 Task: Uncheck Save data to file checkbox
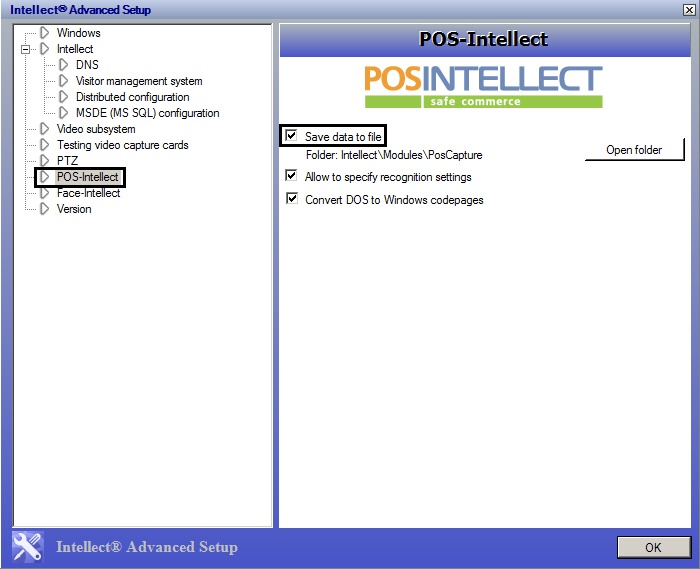(x=291, y=135)
